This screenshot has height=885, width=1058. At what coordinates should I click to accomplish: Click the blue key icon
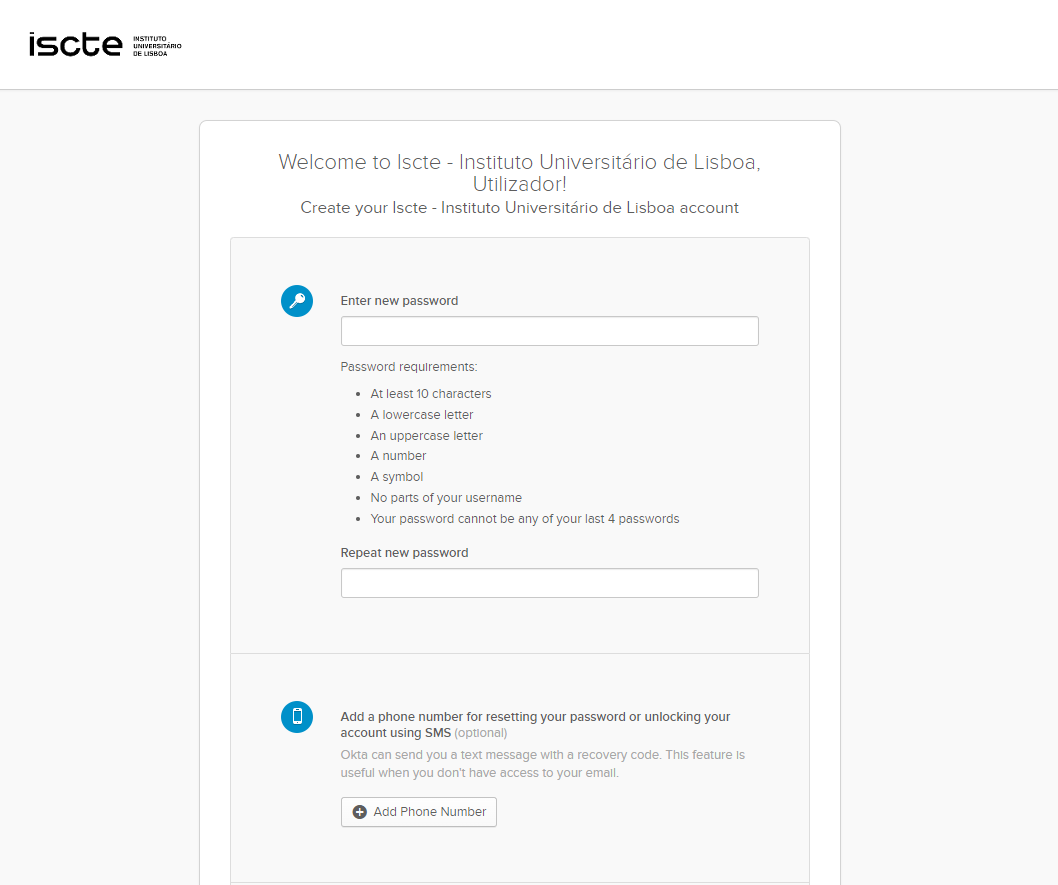[x=297, y=301]
